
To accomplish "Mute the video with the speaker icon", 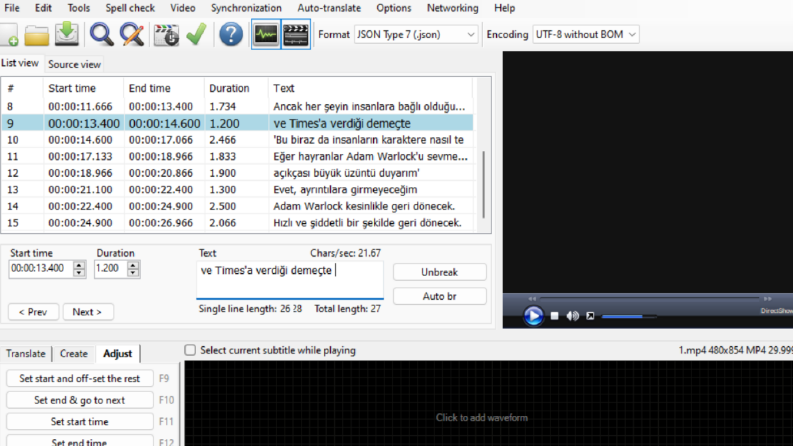I will pyautogui.click(x=572, y=316).
